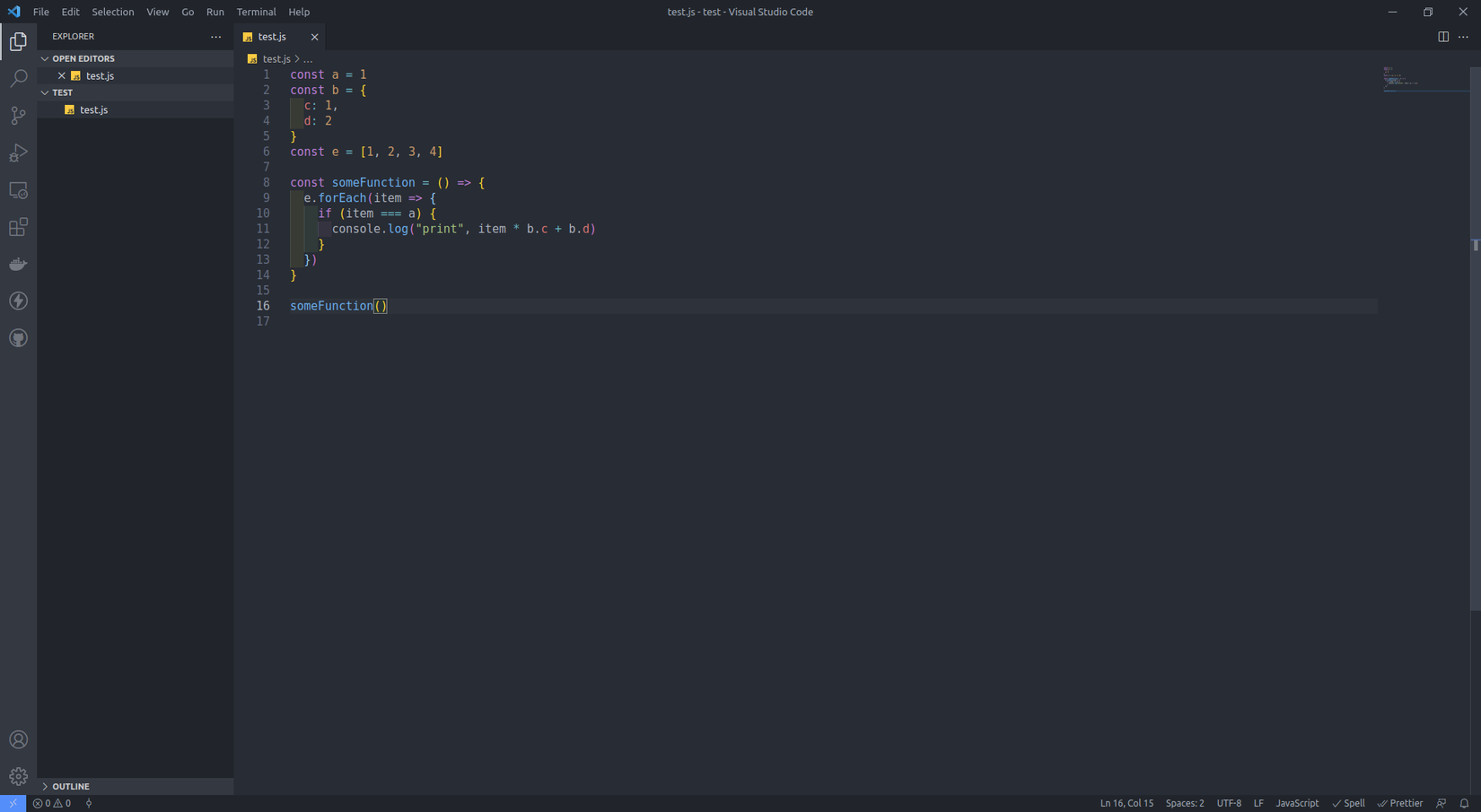Open the Remote Explorer view
This screenshot has width=1481, height=812.
[18, 190]
